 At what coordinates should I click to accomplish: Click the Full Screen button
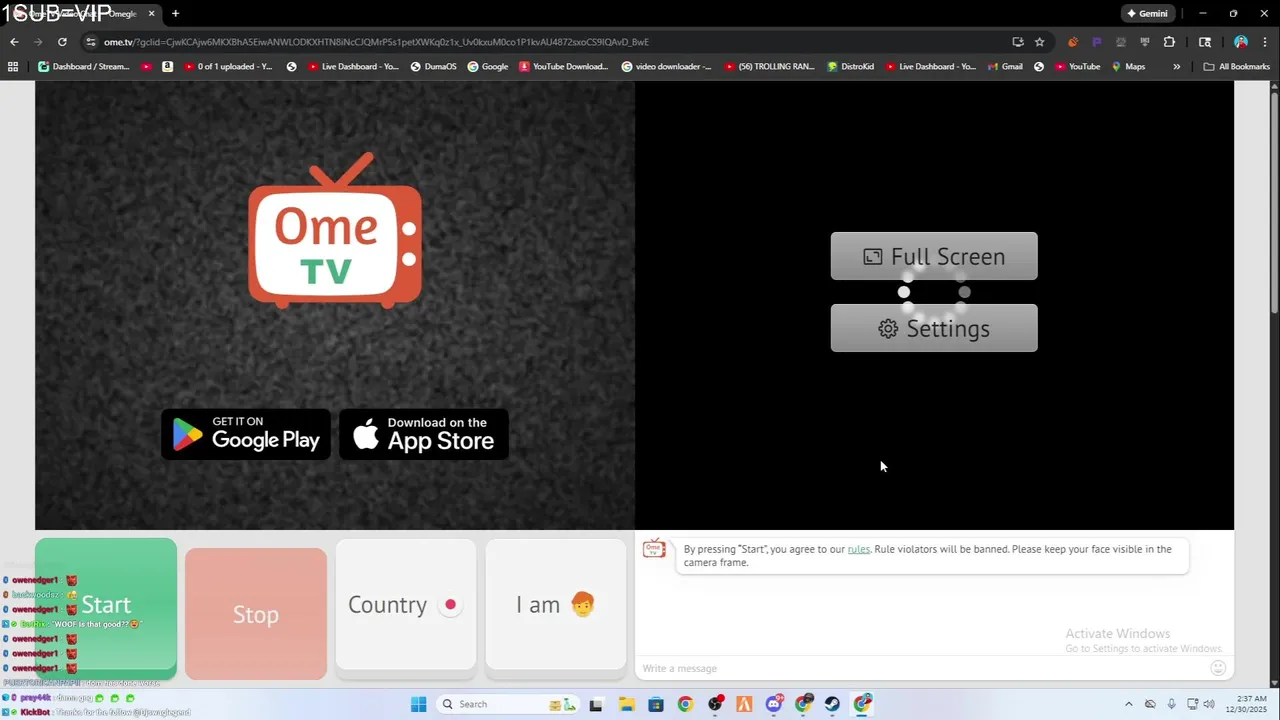(934, 256)
